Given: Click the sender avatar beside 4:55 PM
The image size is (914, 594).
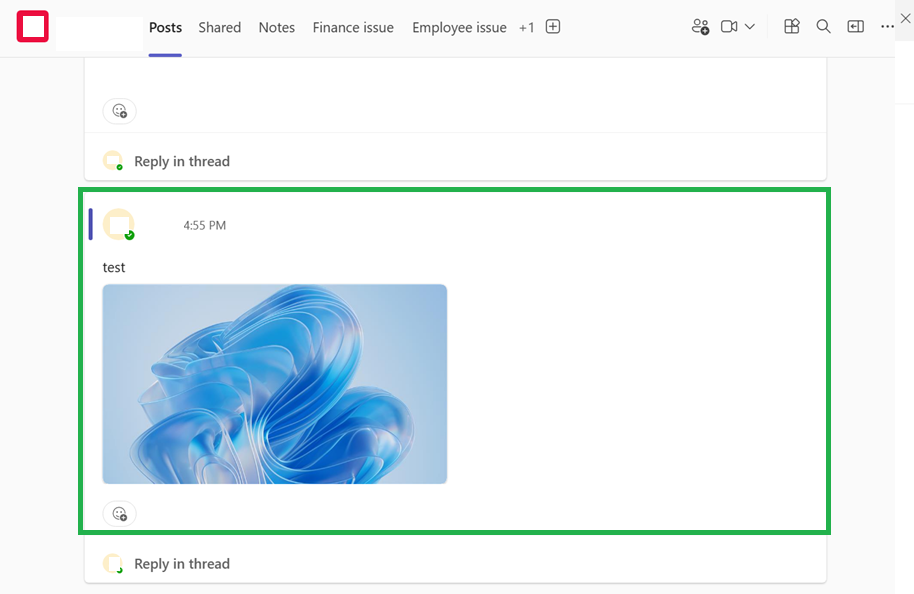Looking at the screenshot, I should click(119, 224).
